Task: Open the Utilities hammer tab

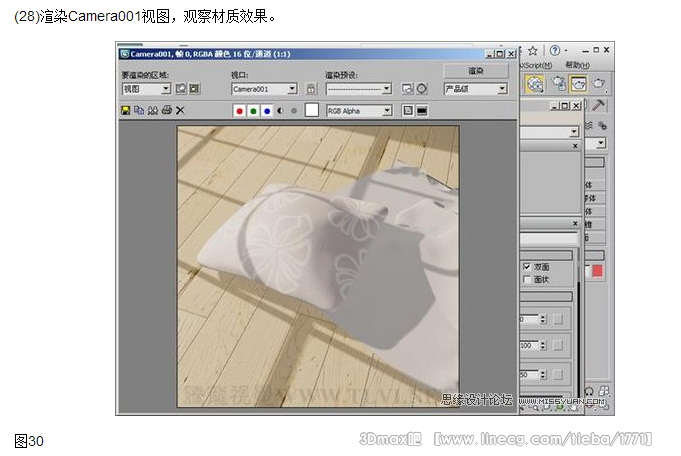Action: tap(599, 105)
